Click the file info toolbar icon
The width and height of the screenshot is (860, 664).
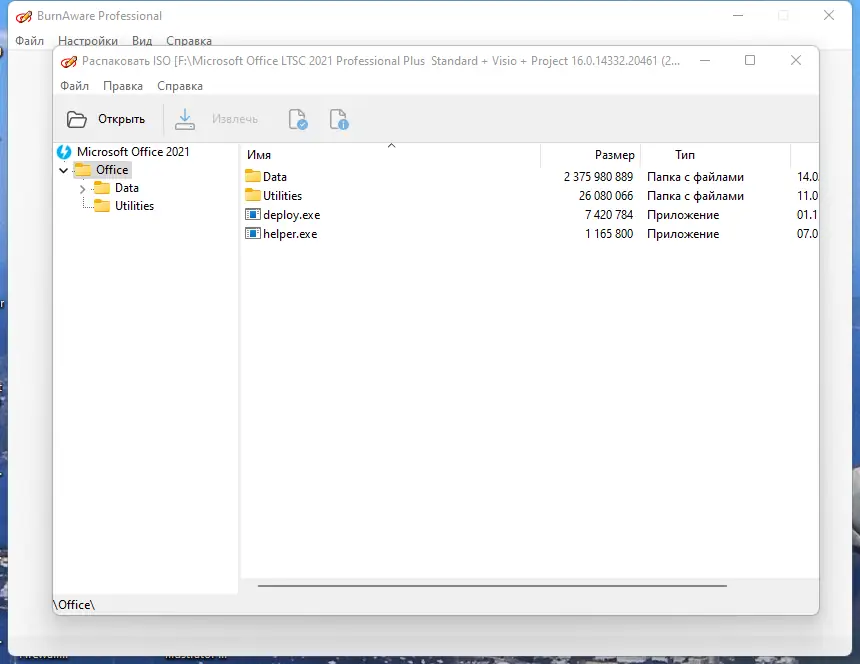(x=339, y=119)
